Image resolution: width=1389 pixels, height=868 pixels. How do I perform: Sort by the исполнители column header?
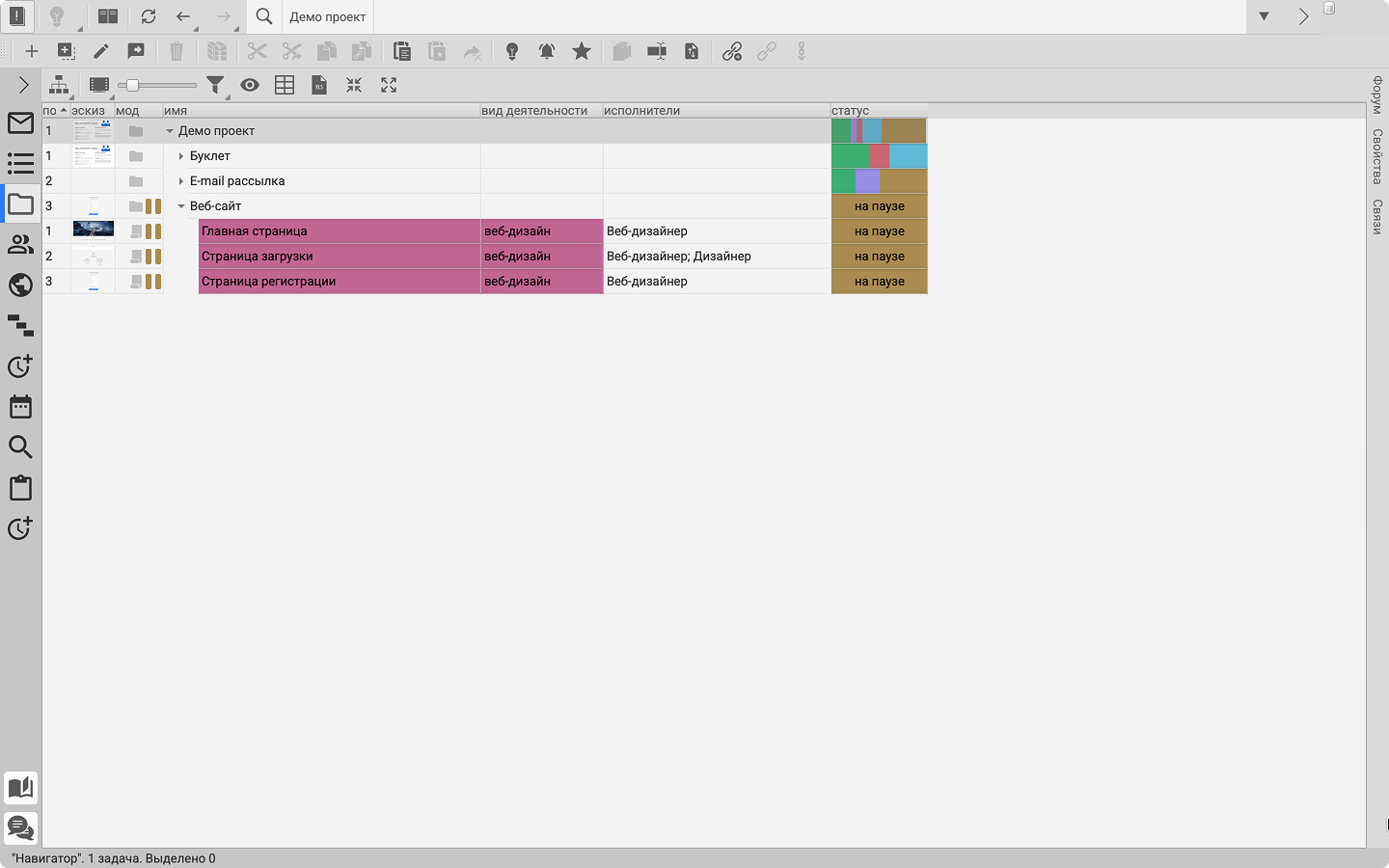(717, 111)
